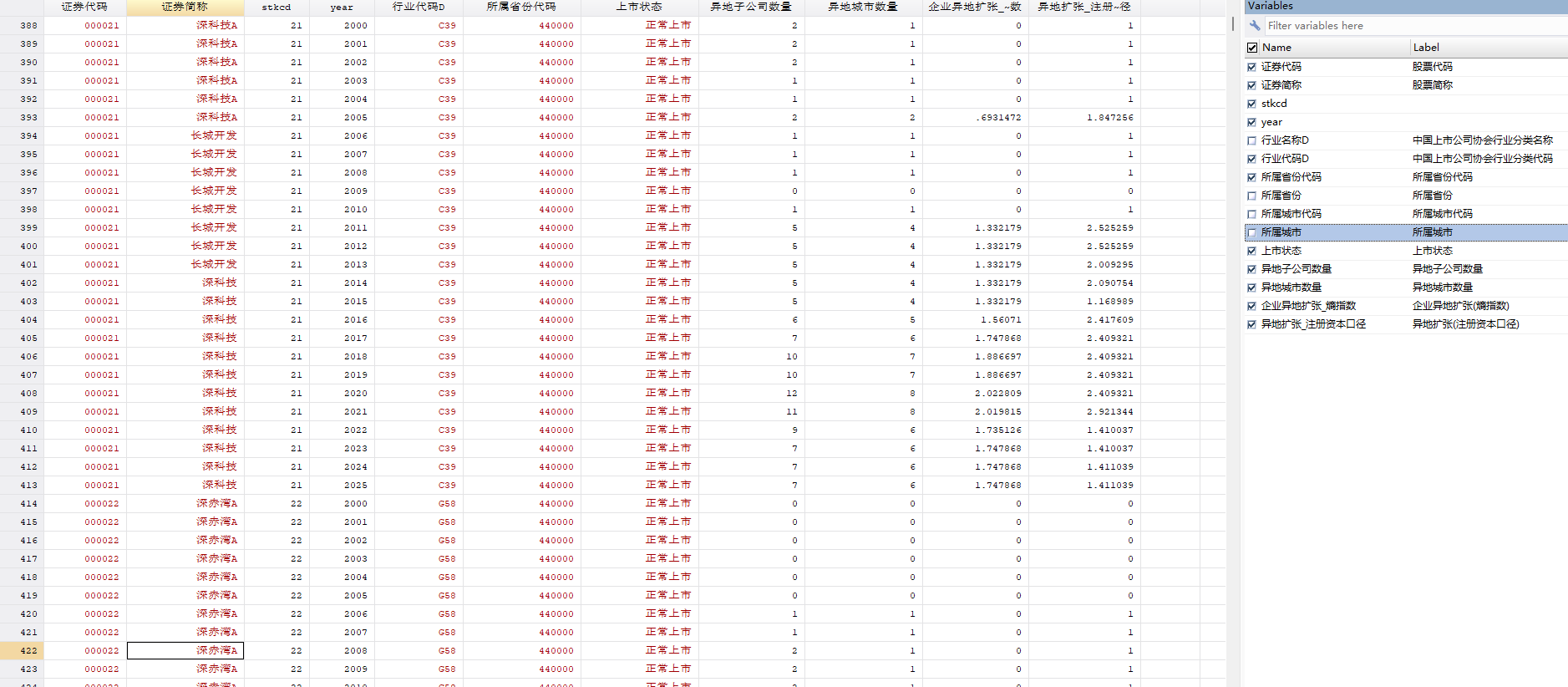This screenshot has height=687, width=1568.
Task: Click the label 中国上市公司协会行业分类名称 in Variables panel
Action: coord(1483,140)
